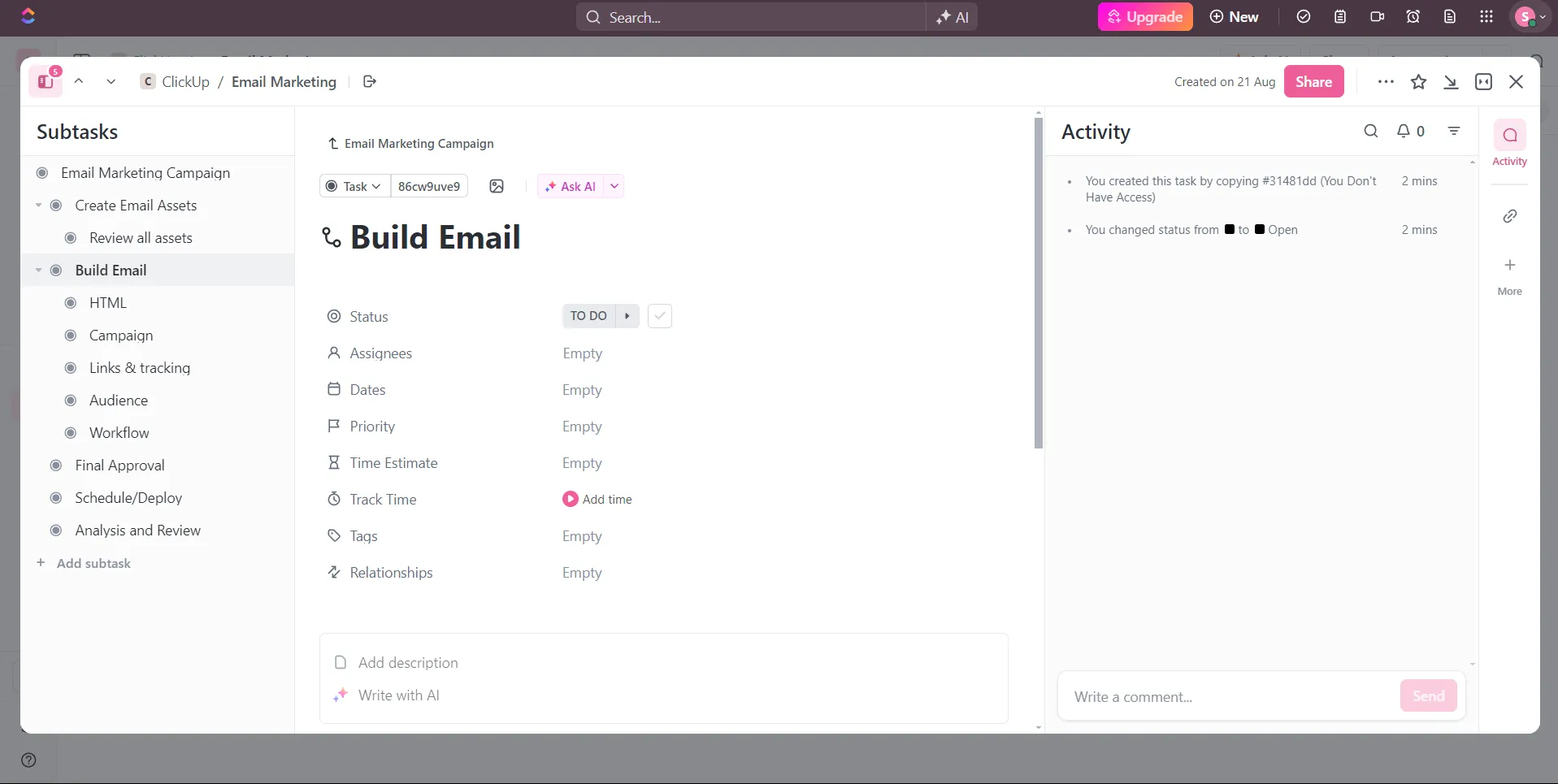
Task: Select the Activity tab in the right rail
Action: click(1509, 144)
